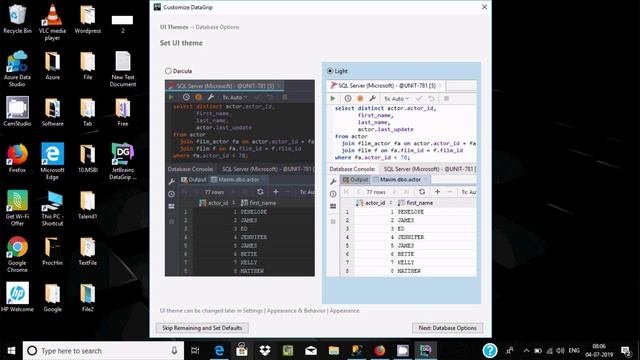The width and height of the screenshot is (640, 360).
Task: Select the TextFile folder on desktop
Action: coord(87,251)
